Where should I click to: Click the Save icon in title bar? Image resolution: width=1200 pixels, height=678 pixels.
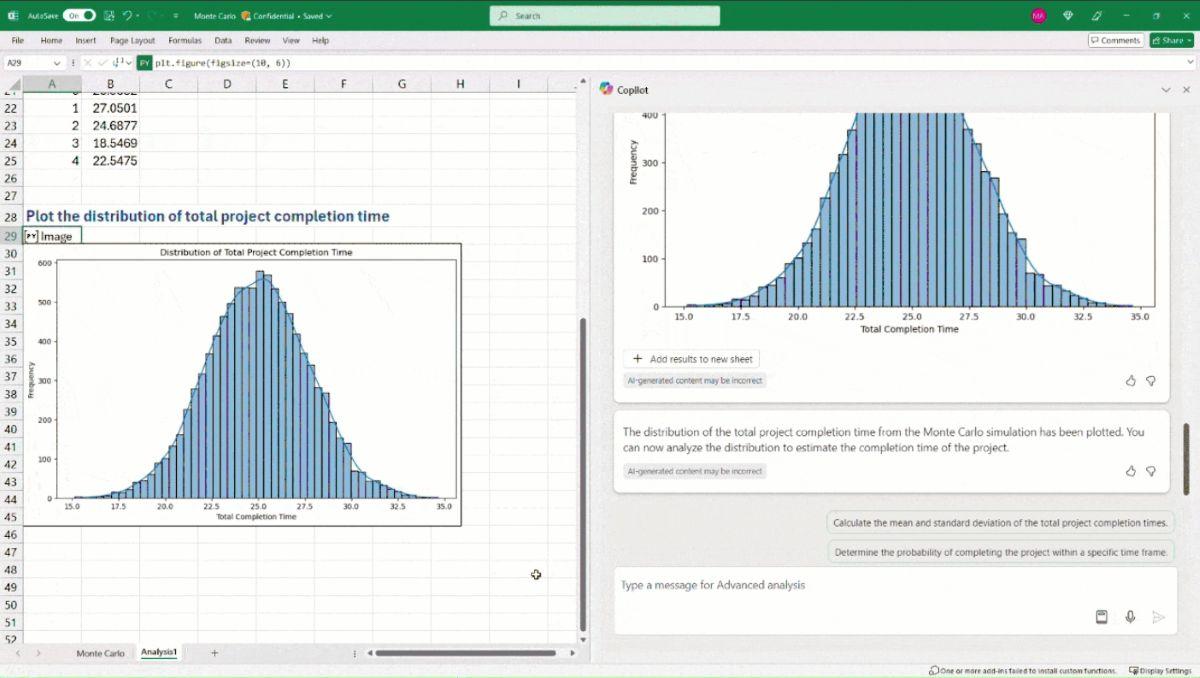pyautogui.click(x=109, y=16)
